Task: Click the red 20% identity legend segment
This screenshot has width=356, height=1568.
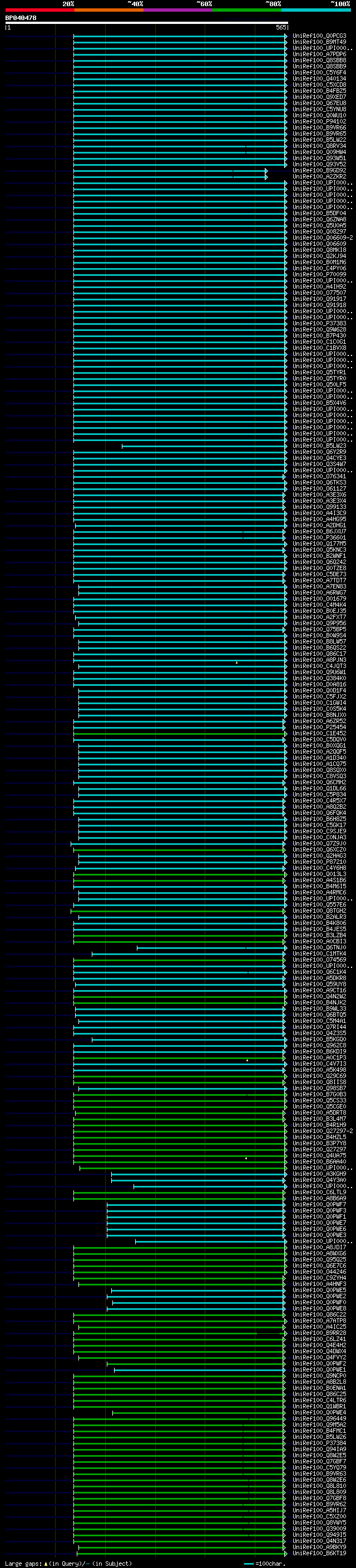Action: pyautogui.click(x=39, y=10)
